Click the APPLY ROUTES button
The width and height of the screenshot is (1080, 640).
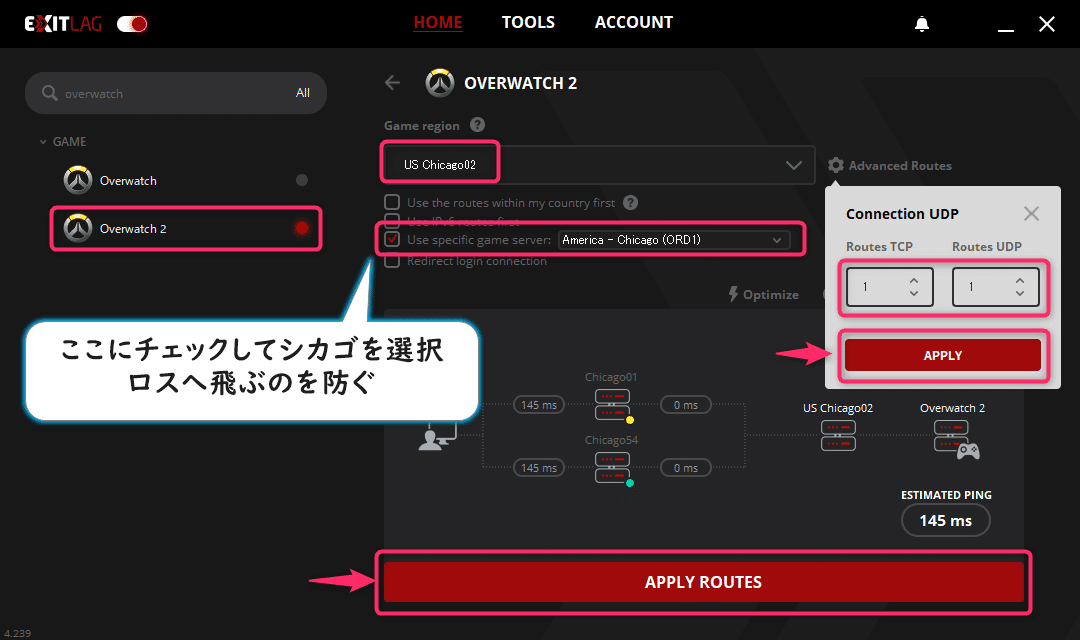tap(703, 582)
